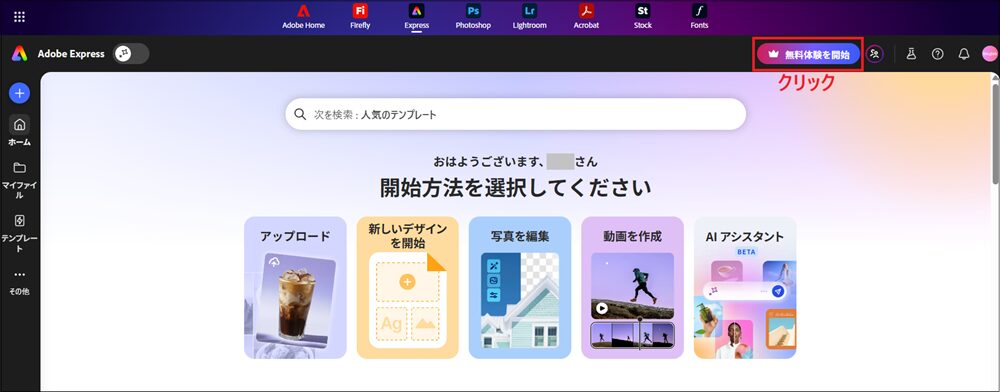Open the invite people icon

(x=875, y=54)
